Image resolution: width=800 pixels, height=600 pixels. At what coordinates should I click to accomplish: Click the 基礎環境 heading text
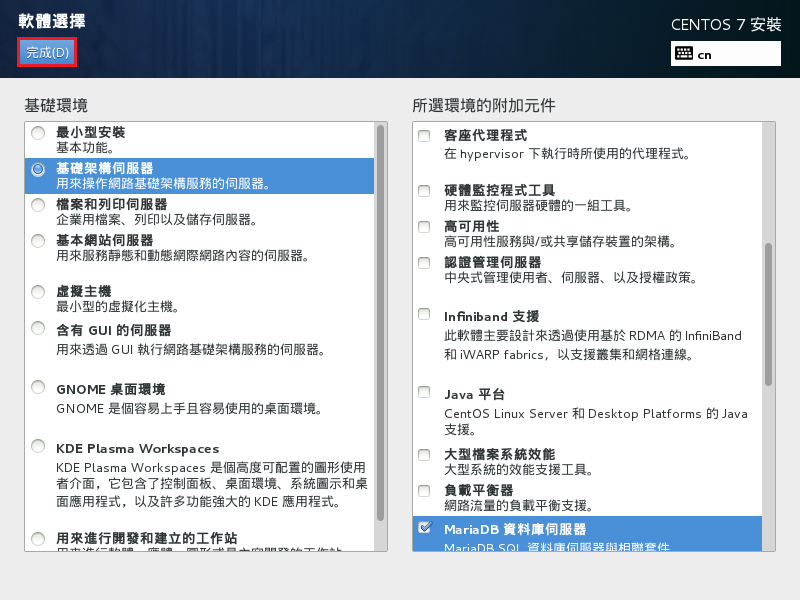[56, 106]
